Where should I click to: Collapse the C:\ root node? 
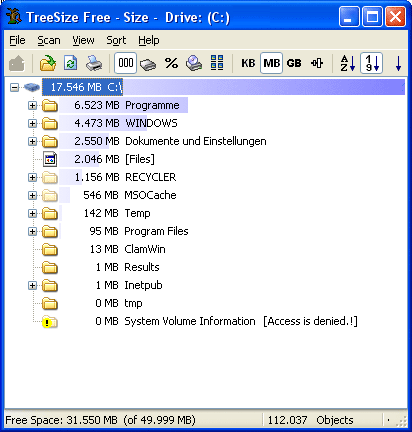tap(14, 88)
